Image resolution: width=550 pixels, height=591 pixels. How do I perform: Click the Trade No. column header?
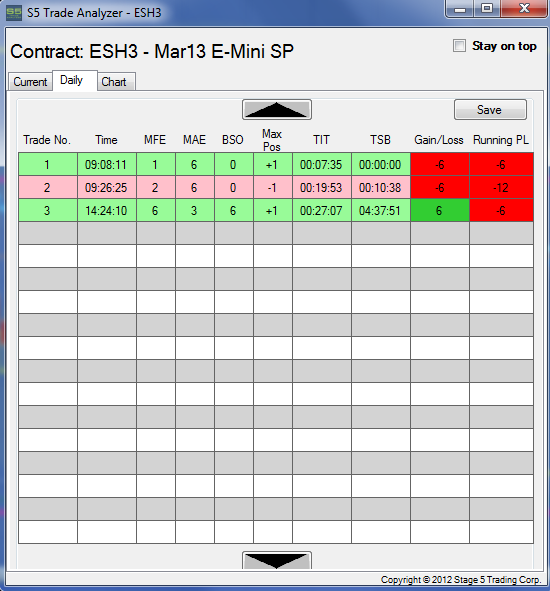(x=47, y=140)
